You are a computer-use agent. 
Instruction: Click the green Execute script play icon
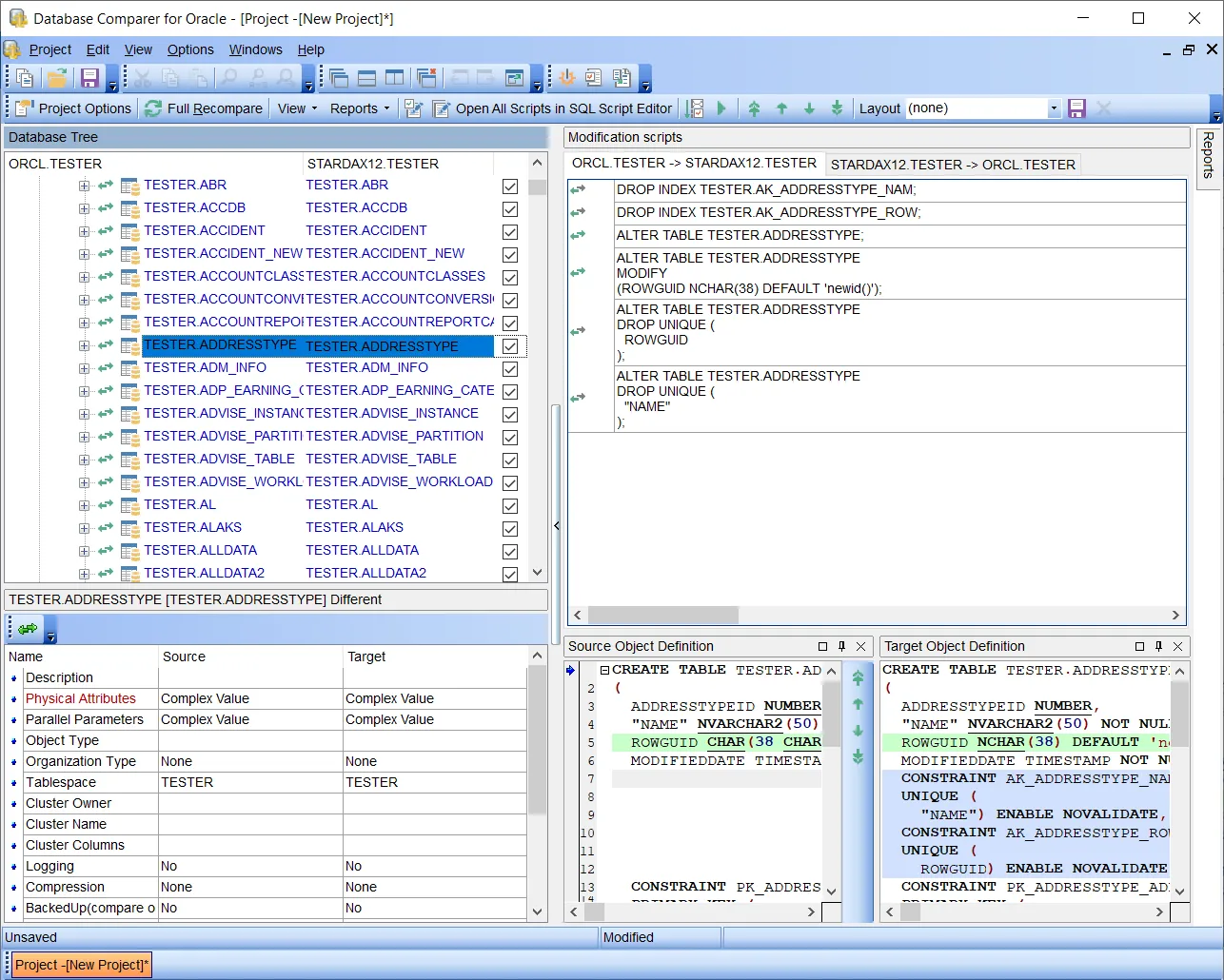pos(721,108)
